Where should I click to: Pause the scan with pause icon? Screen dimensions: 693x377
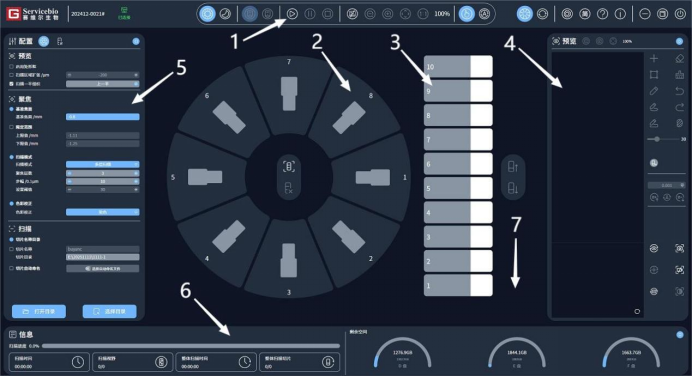pyautogui.click(x=310, y=14)
